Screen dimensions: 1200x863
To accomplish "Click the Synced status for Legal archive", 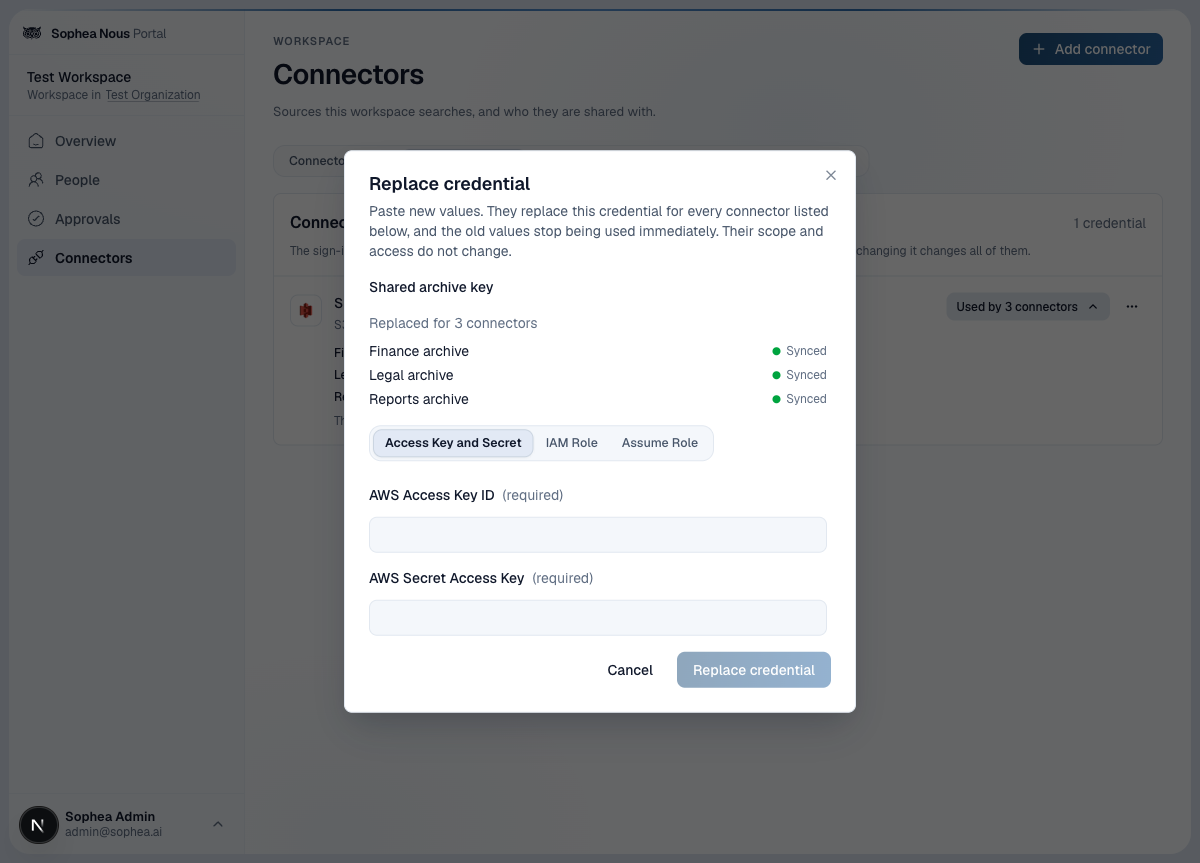I will coord(799,375).
